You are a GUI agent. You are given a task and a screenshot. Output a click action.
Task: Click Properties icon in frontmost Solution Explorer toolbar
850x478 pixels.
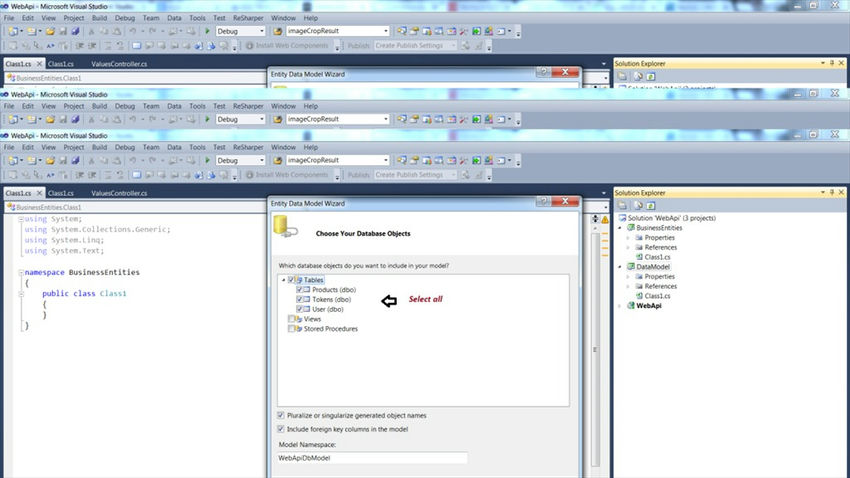click(622, 205)
